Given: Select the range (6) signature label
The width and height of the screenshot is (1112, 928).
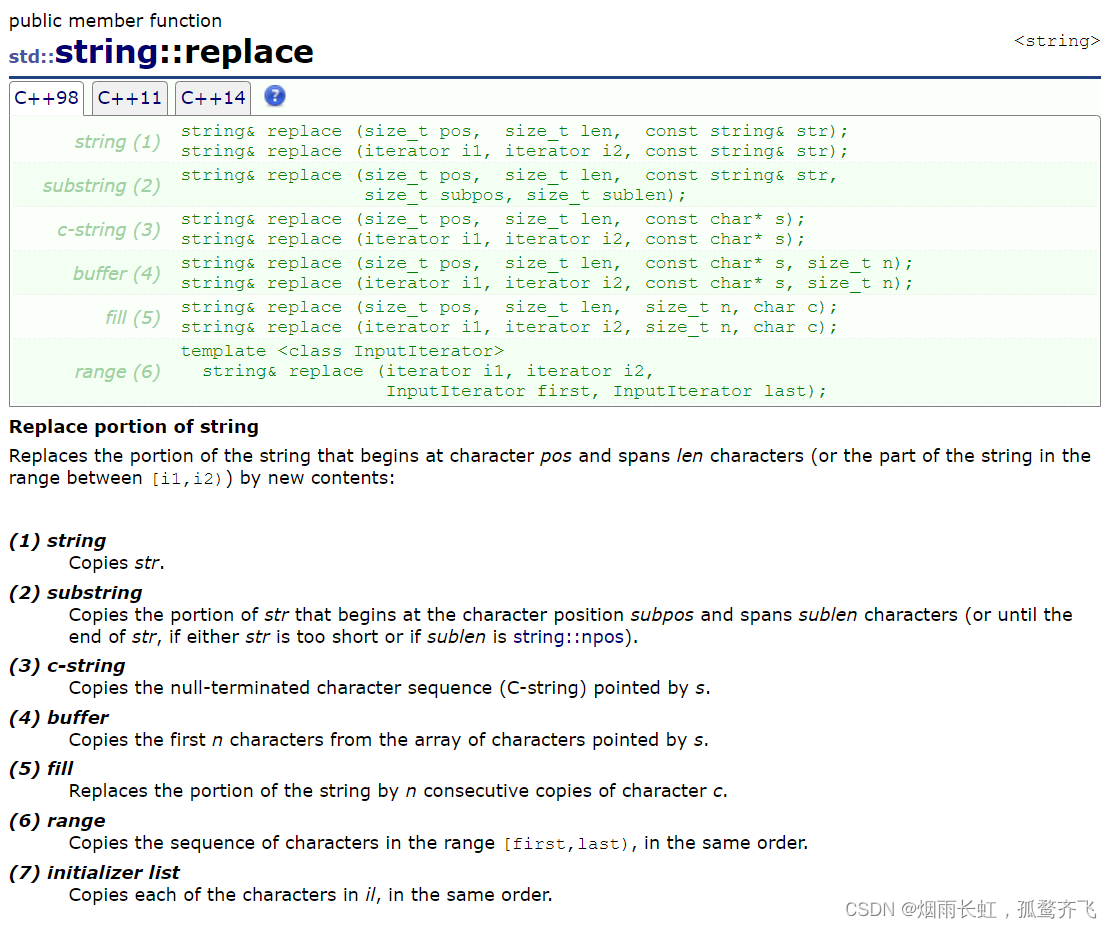Looking at the screenshot, I should (x=117, y=371).
